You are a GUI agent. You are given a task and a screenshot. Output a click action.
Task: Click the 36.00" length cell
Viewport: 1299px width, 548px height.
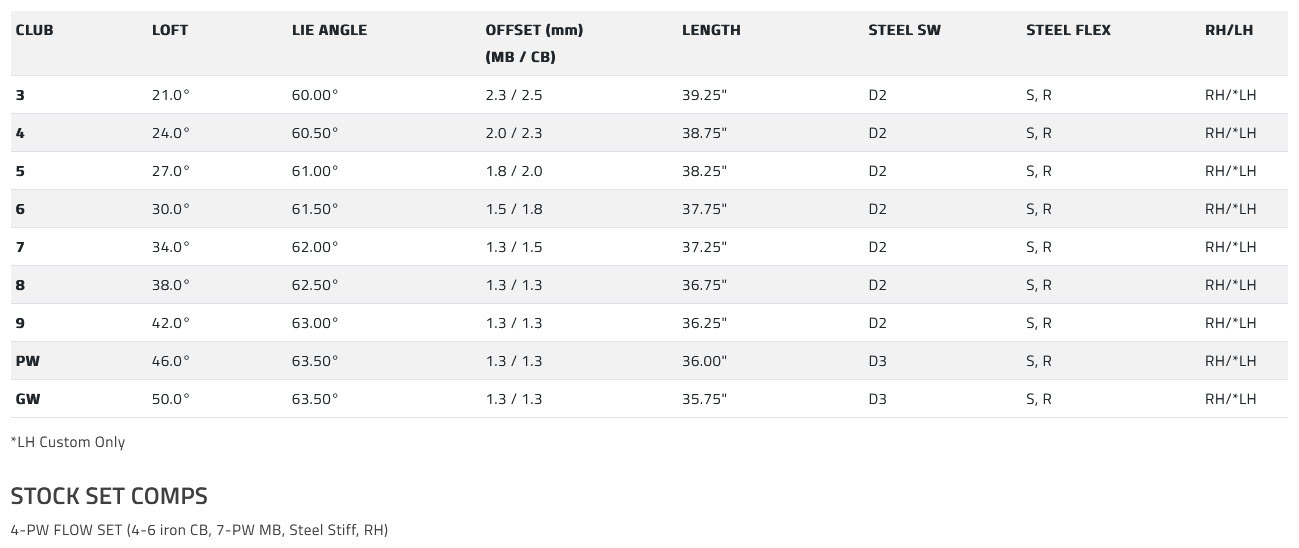coord(704,361)
